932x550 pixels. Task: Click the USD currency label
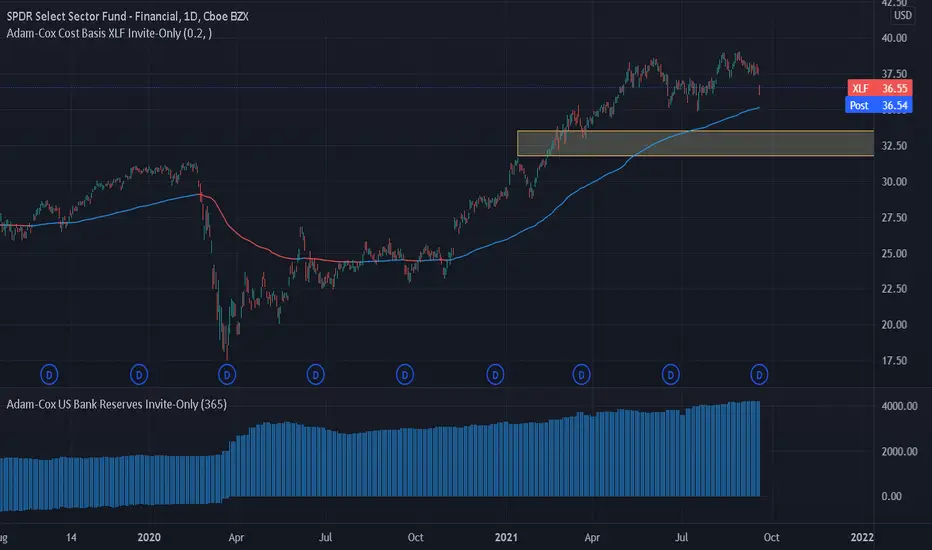pyautogui.click(x=902, y=15)
